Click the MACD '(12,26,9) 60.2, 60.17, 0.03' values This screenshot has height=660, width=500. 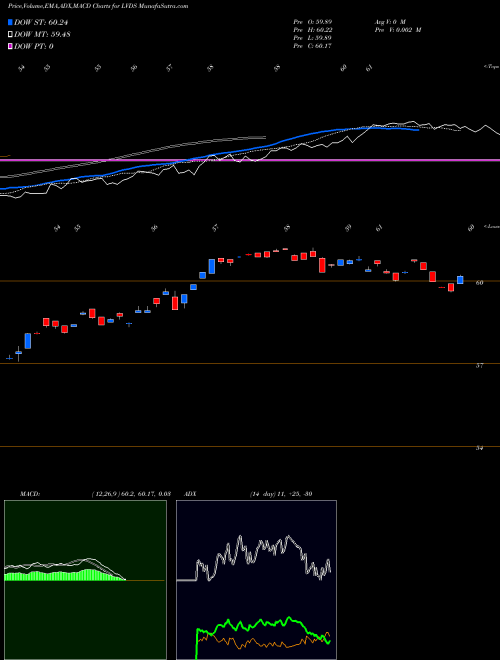(x=130, y=494)
